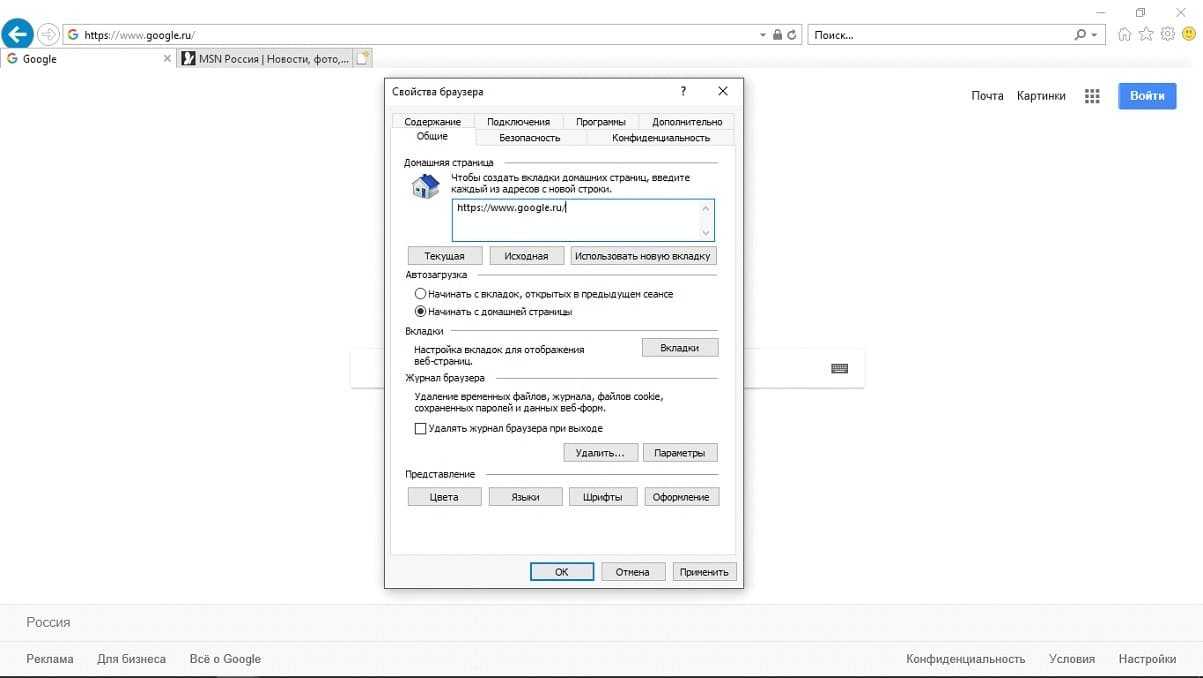Screen dimensions: 1203x678
Task: Open the search provider dropdown arrow
Action: [x=1094, y=35]
